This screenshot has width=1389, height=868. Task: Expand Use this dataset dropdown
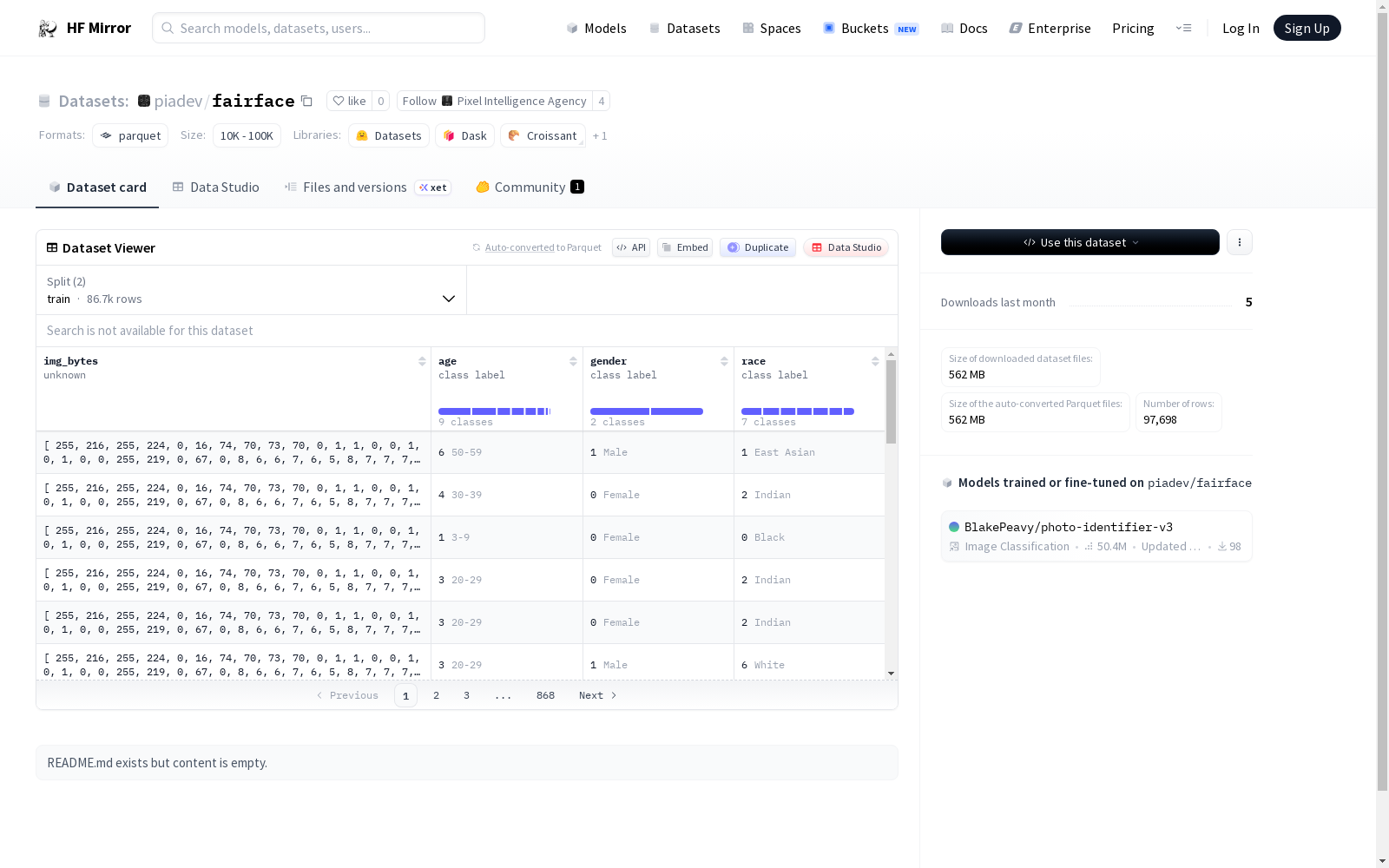(x=1080, y=242)
